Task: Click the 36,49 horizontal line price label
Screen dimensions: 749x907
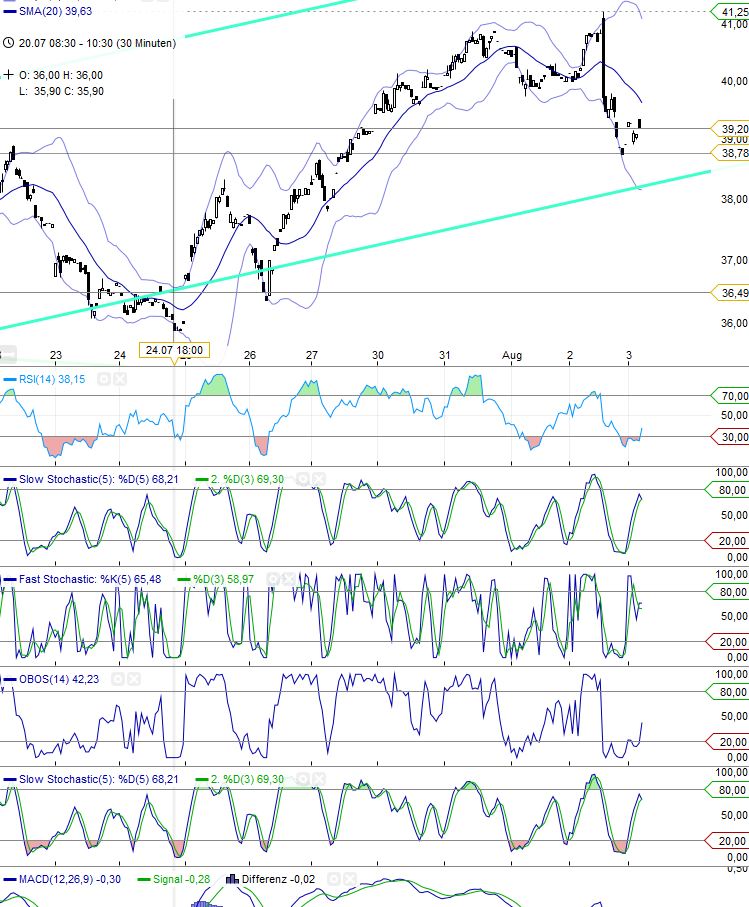Action: [x=731, y=293]
